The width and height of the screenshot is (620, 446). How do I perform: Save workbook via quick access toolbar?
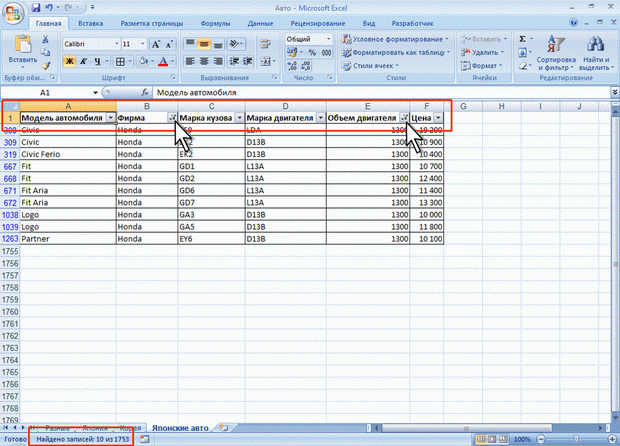tap(36, 8)
